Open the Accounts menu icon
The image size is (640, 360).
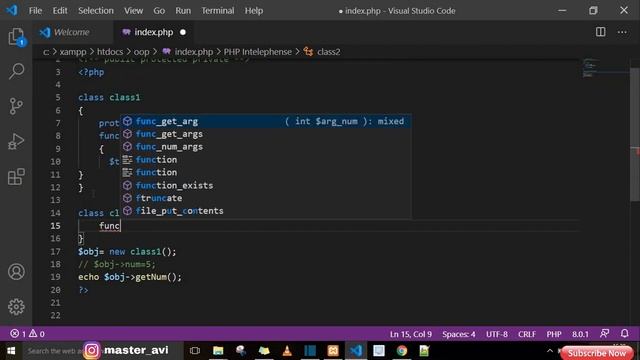(16, 272)
